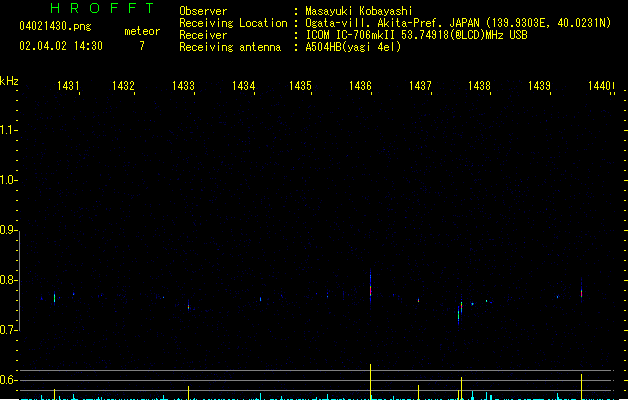Click the meteor count value 7
629x400 pixels.
pos(142,46)
